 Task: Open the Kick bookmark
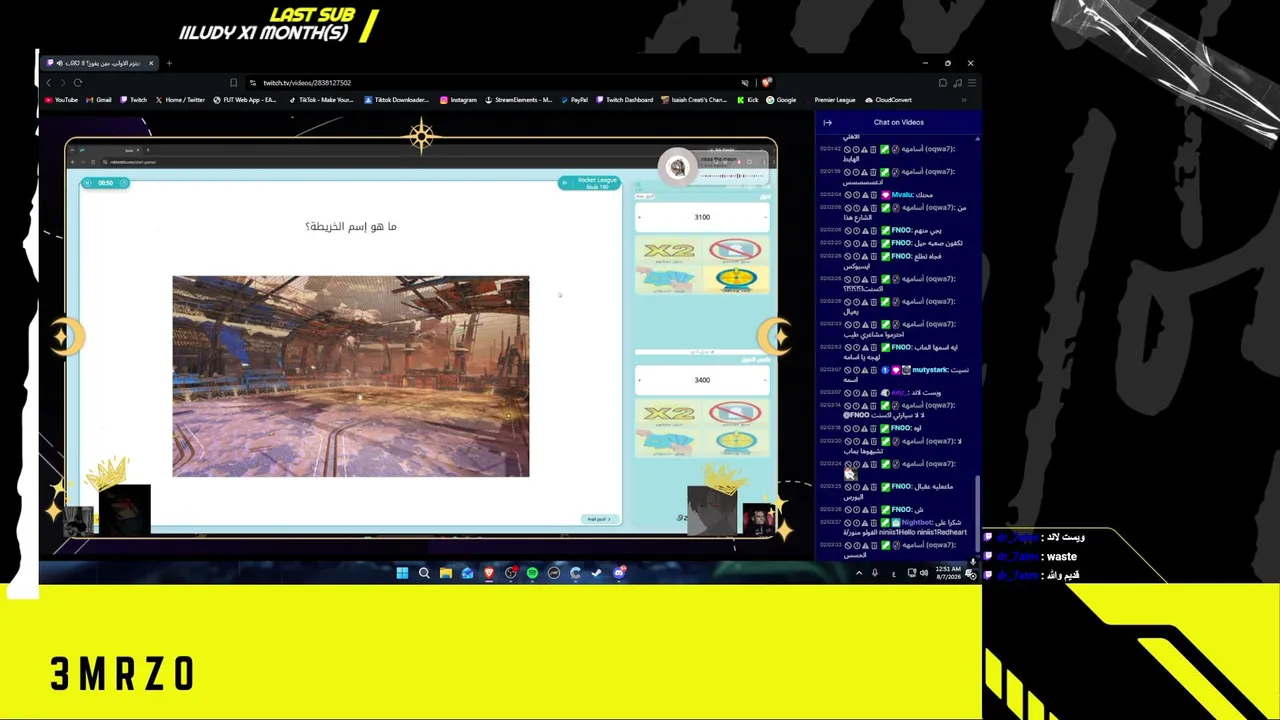748,100
